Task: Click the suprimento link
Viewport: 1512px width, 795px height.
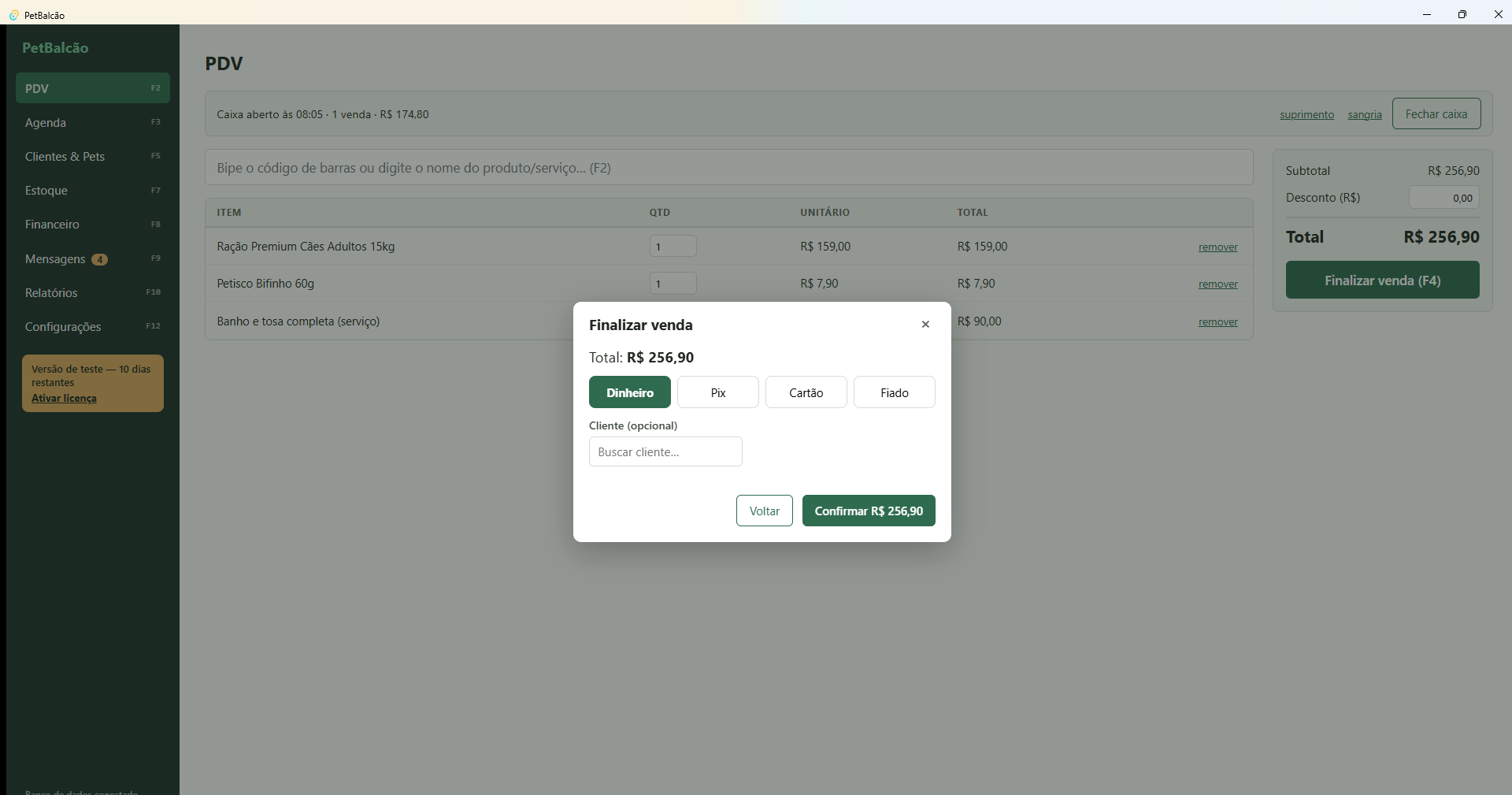Action: tap(1306, 114)
